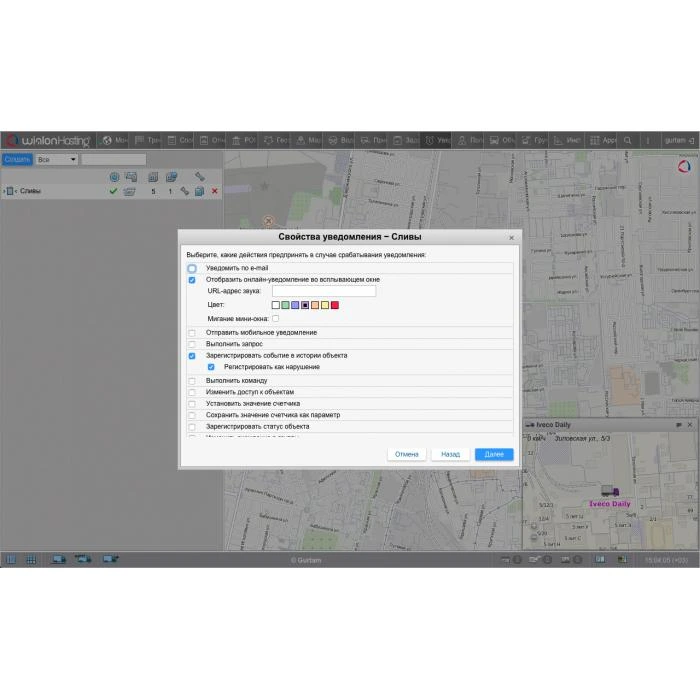700x700 pixels.
Task: Click the red delete icon for Сливы
Action: [214, 191]
